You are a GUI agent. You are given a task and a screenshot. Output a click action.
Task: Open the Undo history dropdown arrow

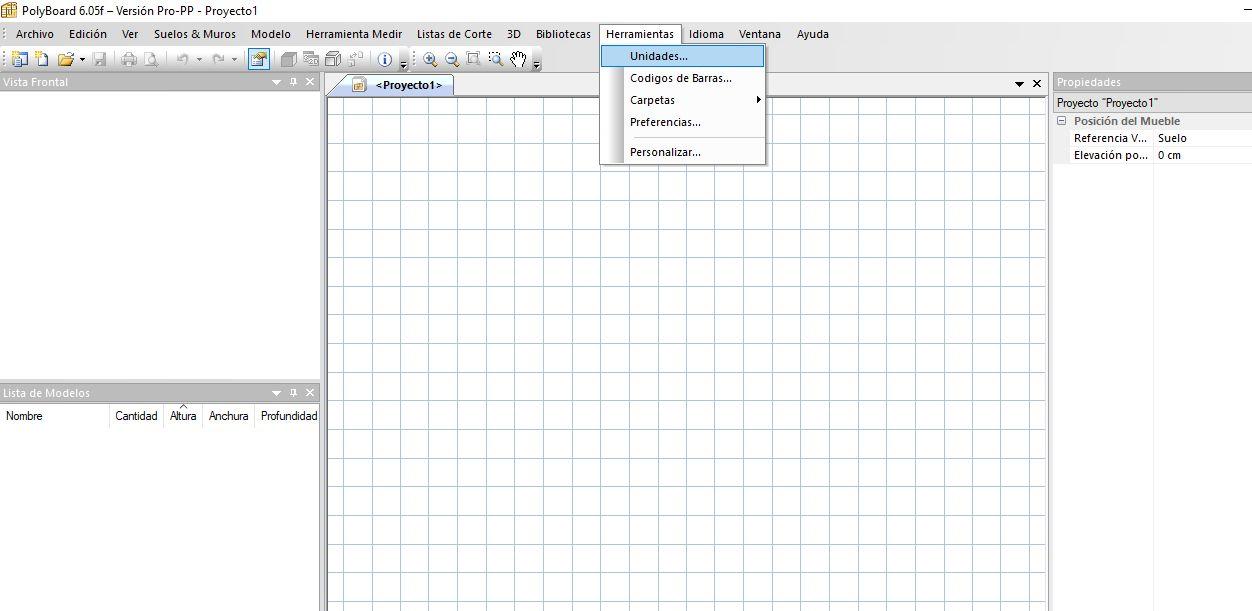coord(199,59)
